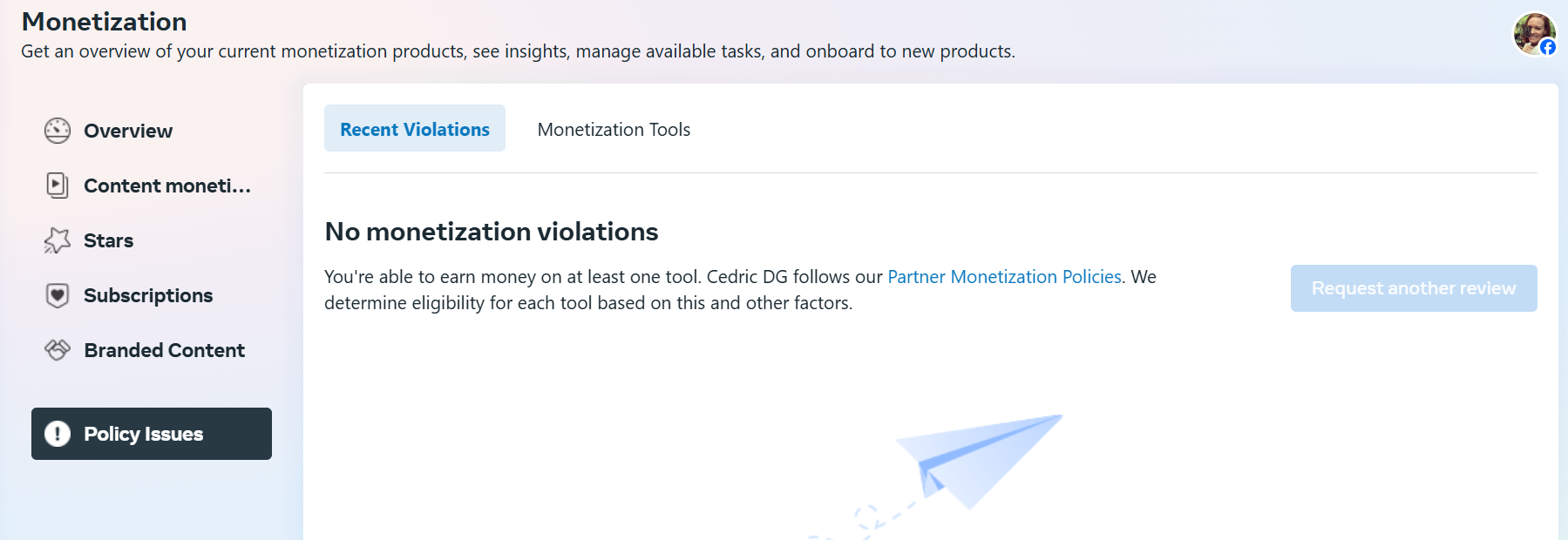This screenshot has width=1568, height=540.
Task: Open the Partner Monetization Policies link
Action: pos(1004,277)
